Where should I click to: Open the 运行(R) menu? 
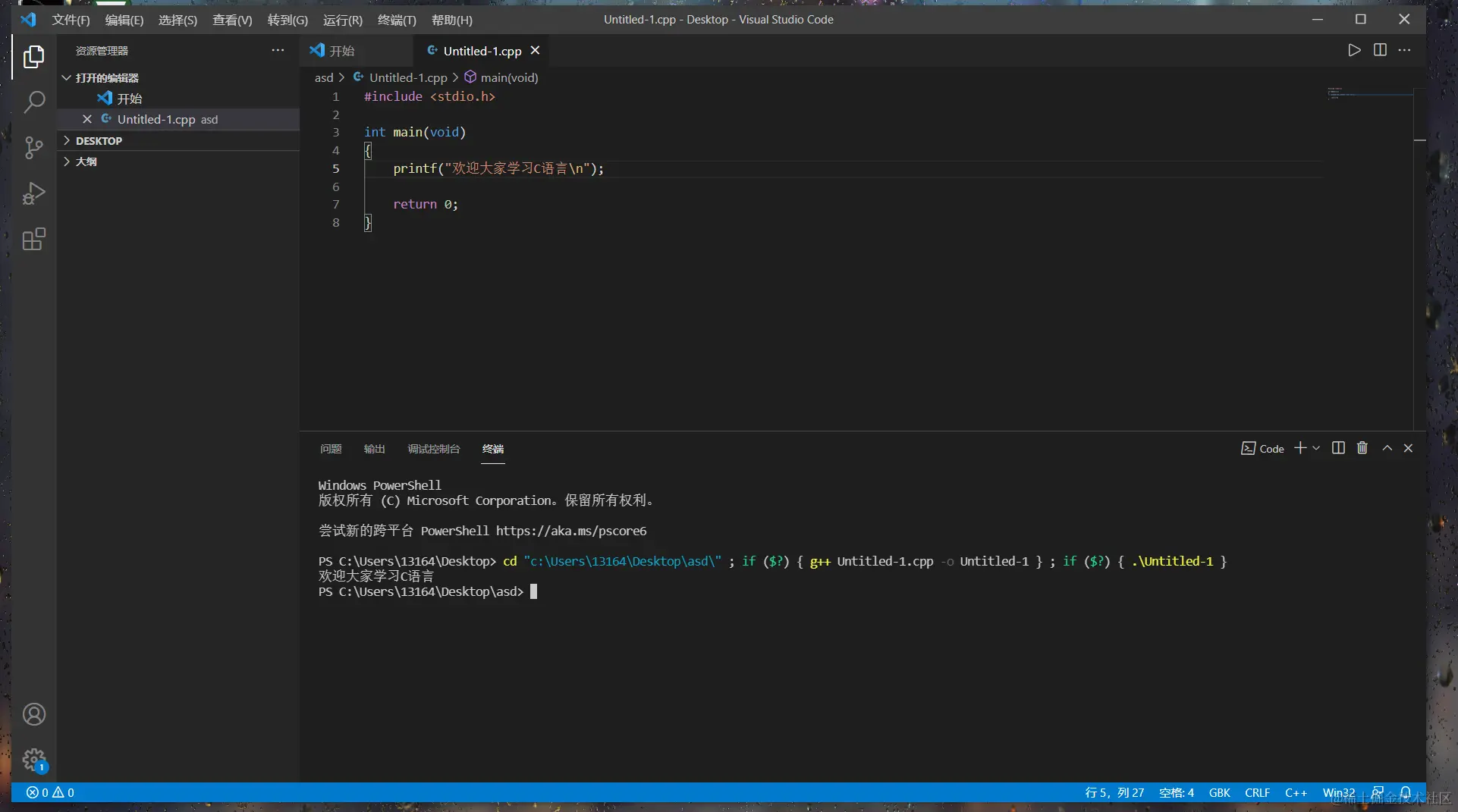343,20
